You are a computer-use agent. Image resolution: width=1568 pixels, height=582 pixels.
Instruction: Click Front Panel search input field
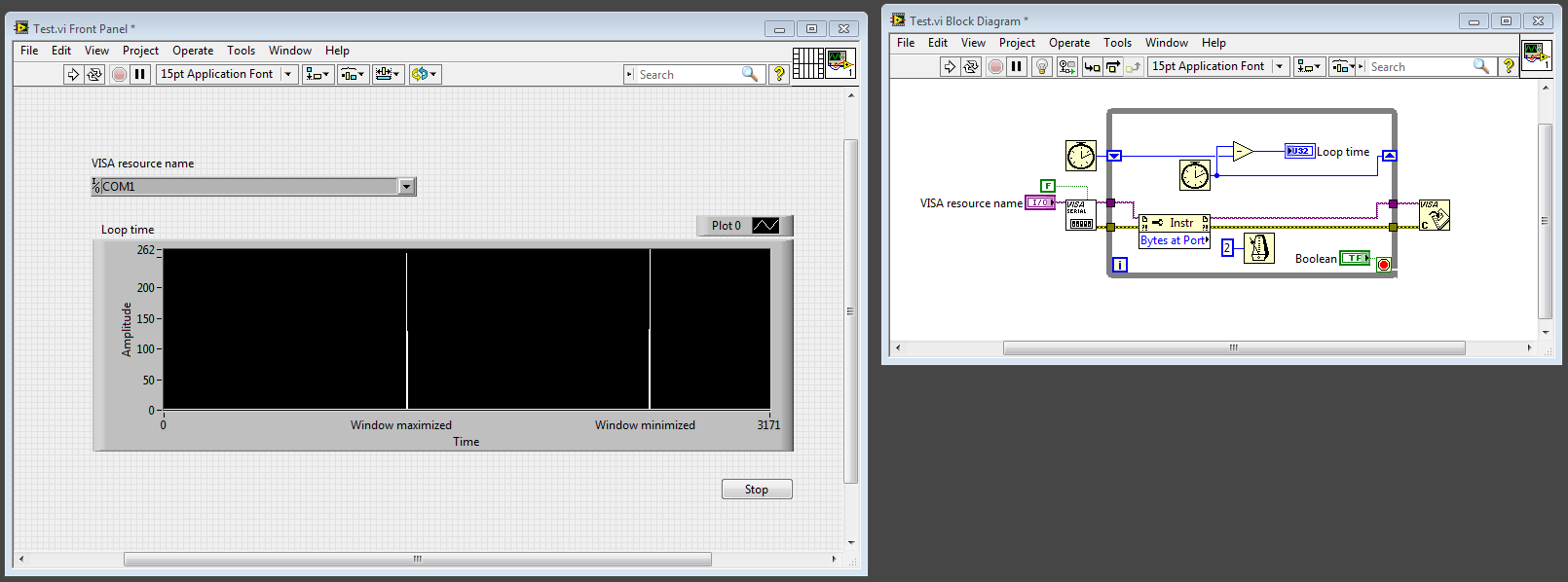click(x=687, y=74)
